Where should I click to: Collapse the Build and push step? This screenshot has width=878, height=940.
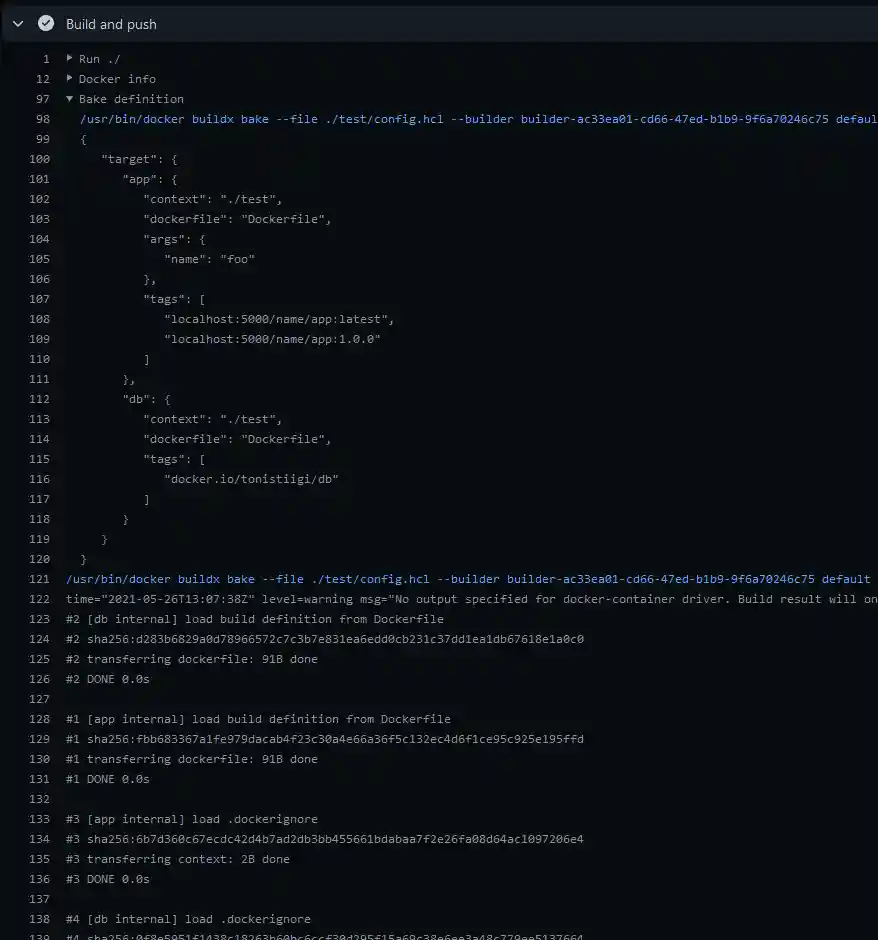click(x=16, y=23)
